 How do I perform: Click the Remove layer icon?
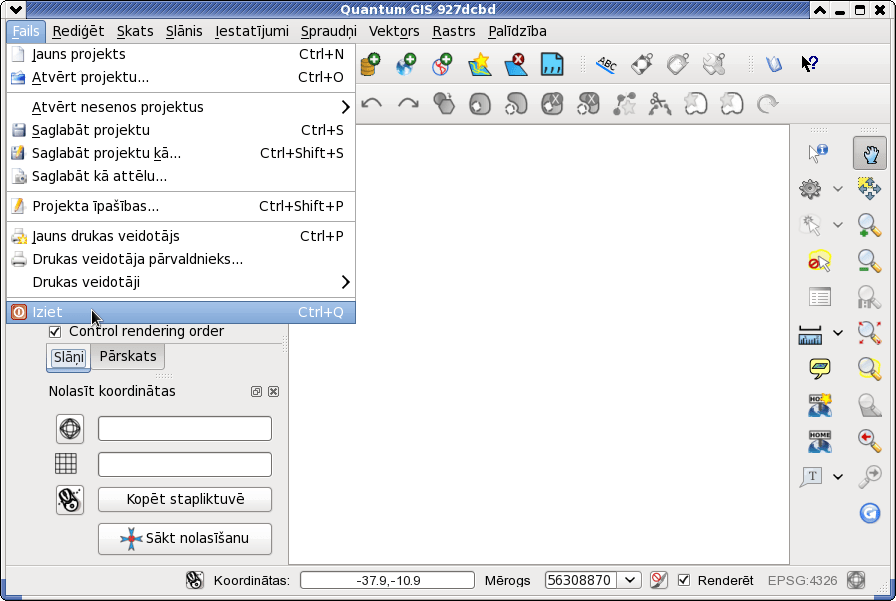pyautogui.click(x=516, y=64)
